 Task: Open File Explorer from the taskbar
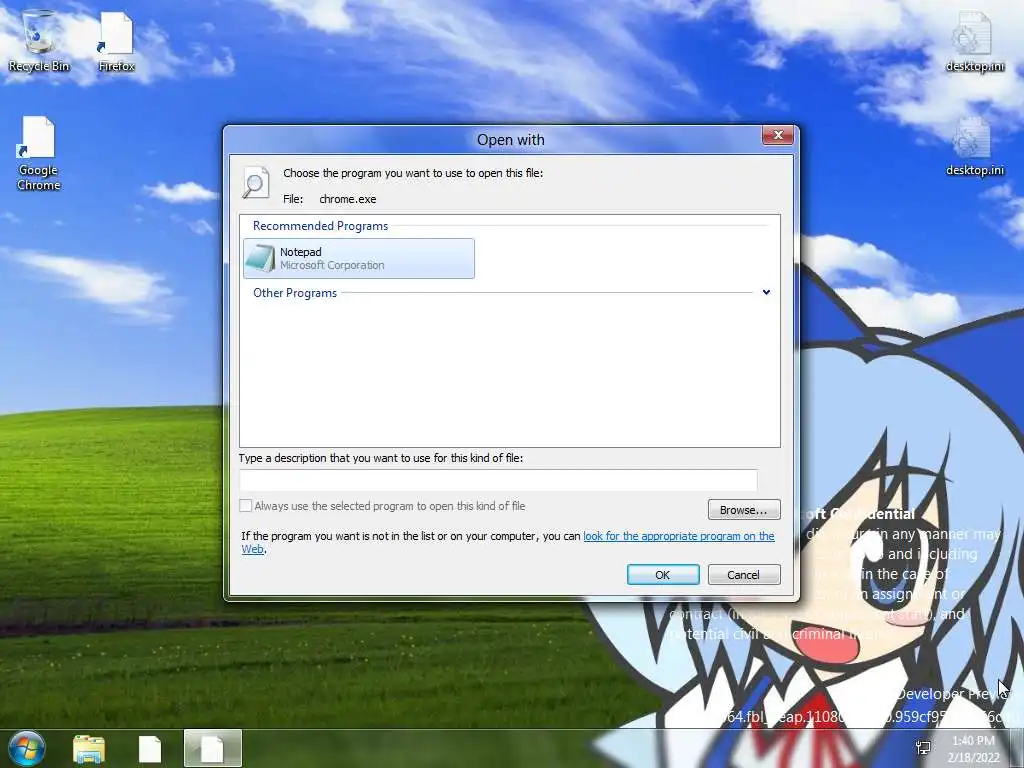tap(89, 749)
